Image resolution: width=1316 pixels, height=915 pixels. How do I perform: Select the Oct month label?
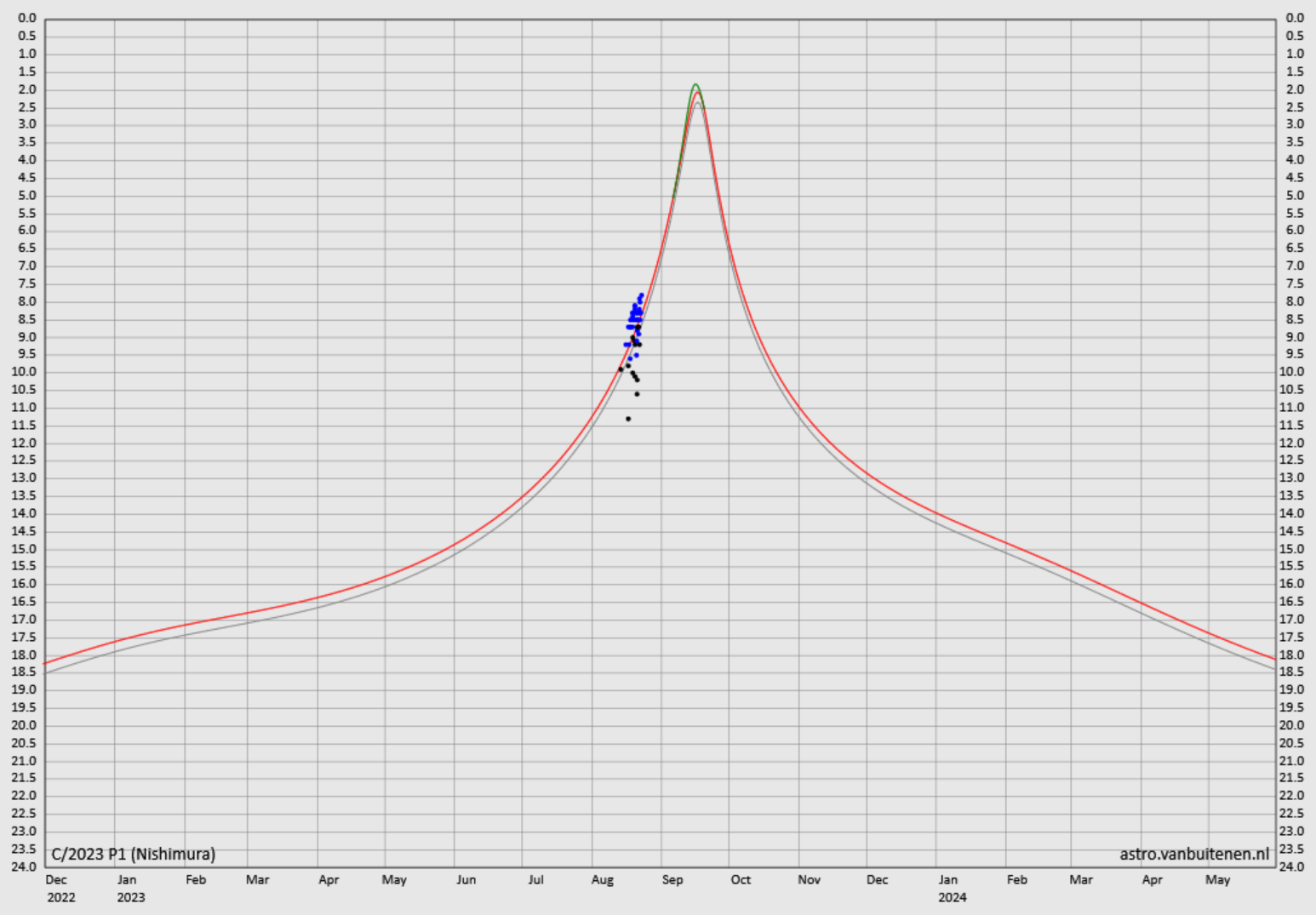tap(740, 879)
